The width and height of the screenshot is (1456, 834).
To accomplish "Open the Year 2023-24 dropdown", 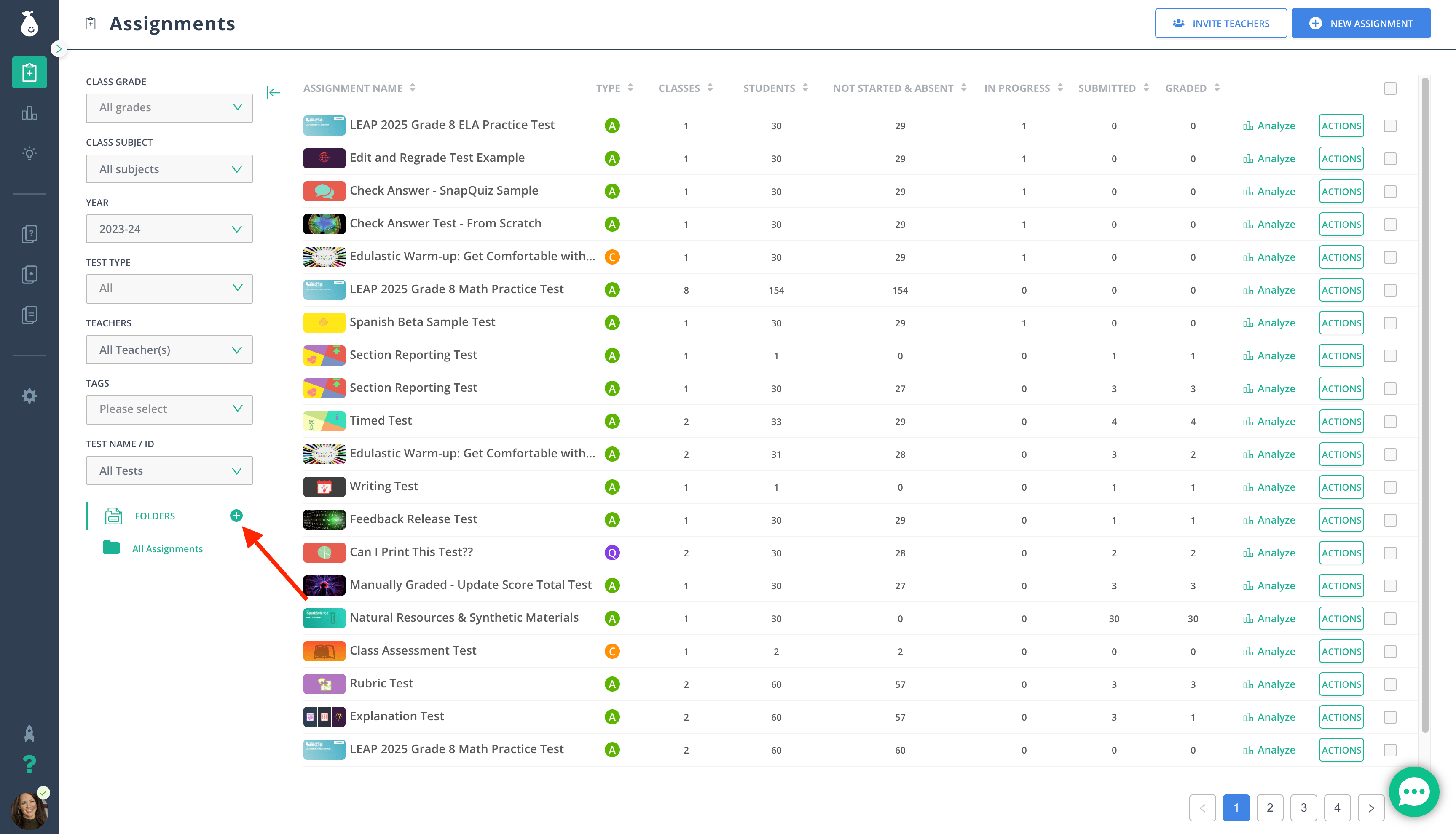I will coord(169,229).
